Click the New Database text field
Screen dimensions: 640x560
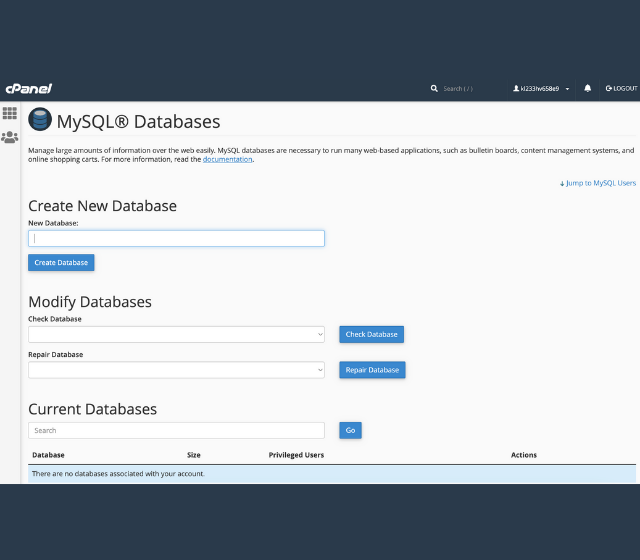(176, 238)
